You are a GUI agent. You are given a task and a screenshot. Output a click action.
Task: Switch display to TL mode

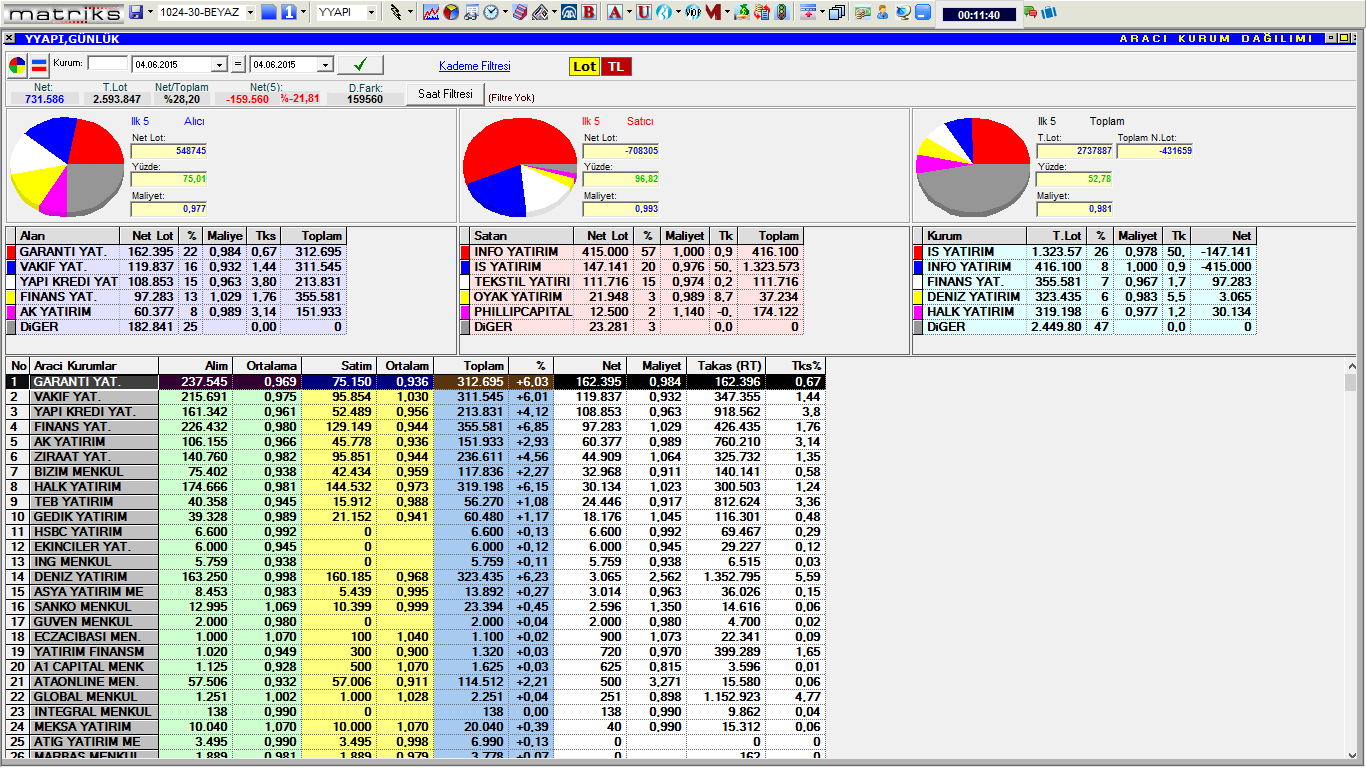(x=616, y=66)
